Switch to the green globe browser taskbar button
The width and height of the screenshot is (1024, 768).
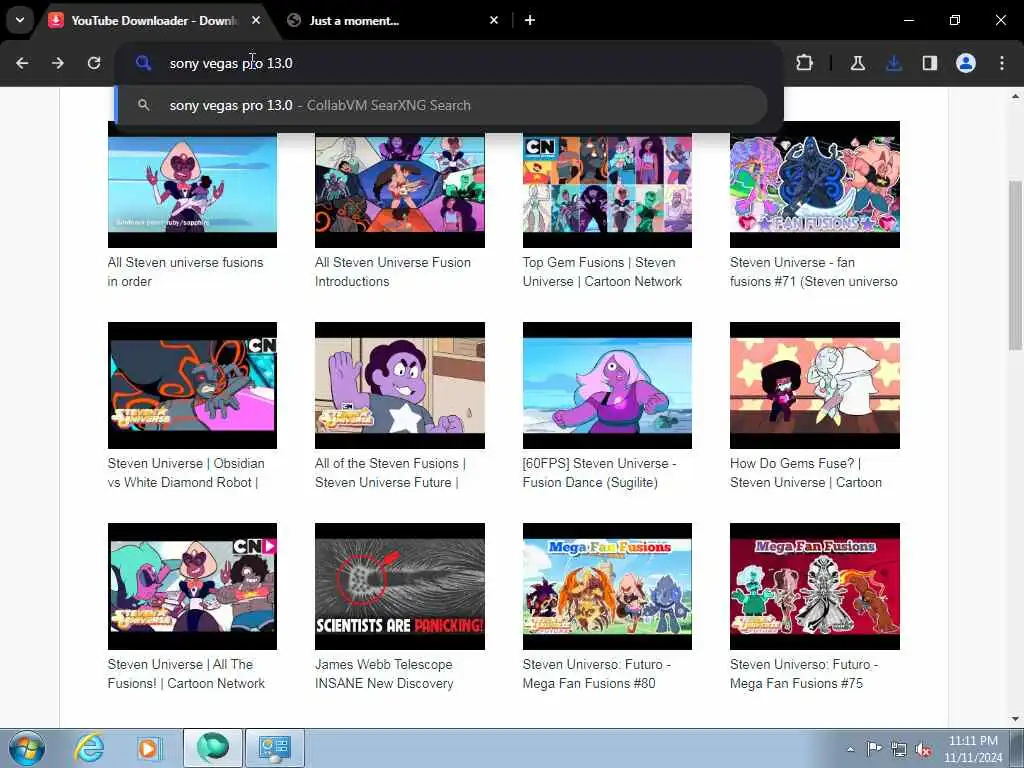212,748
